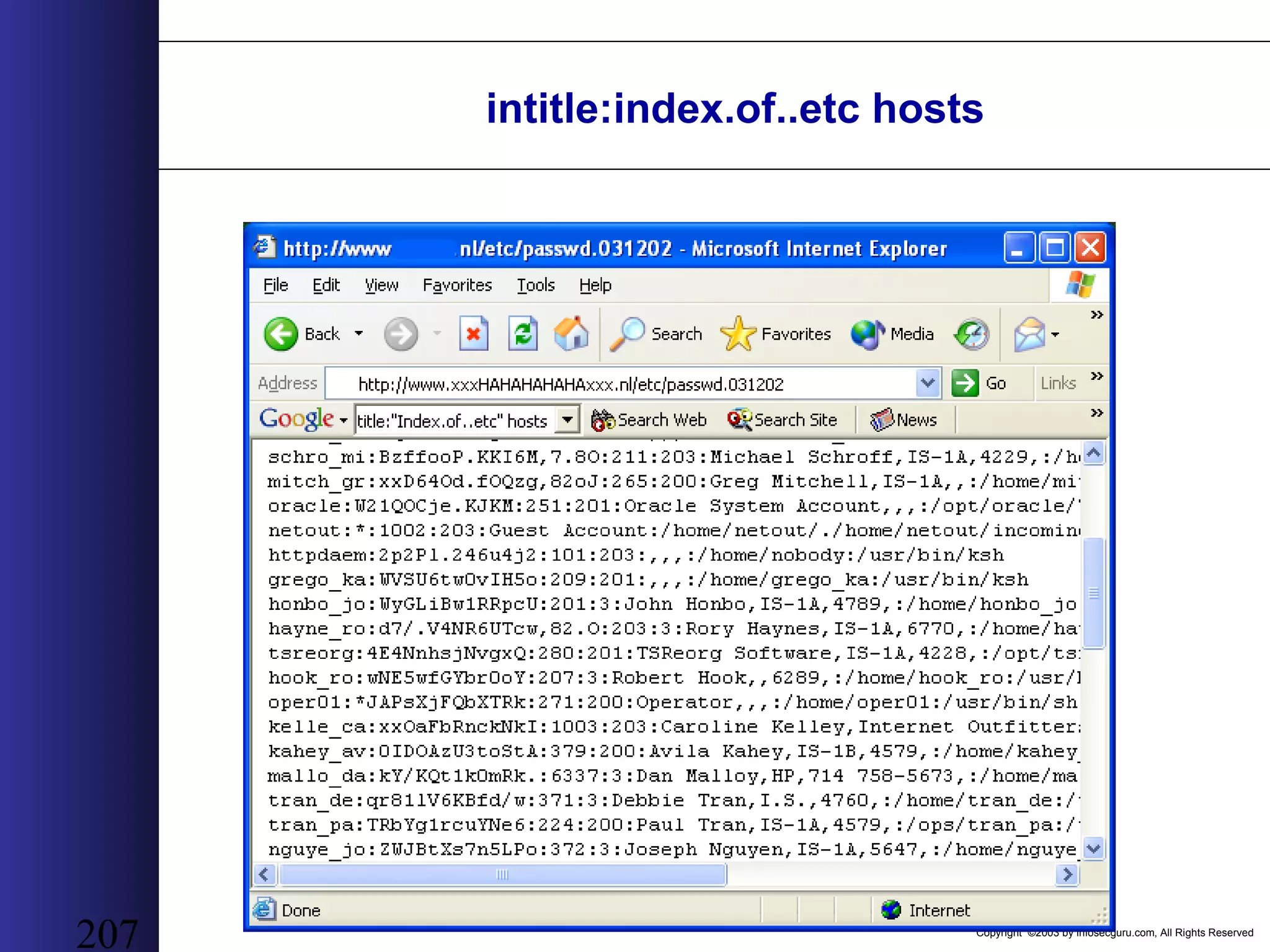Click the Google toolbar search box
The height and width of the screenshot is (952, 1270).
coord(455,421)
